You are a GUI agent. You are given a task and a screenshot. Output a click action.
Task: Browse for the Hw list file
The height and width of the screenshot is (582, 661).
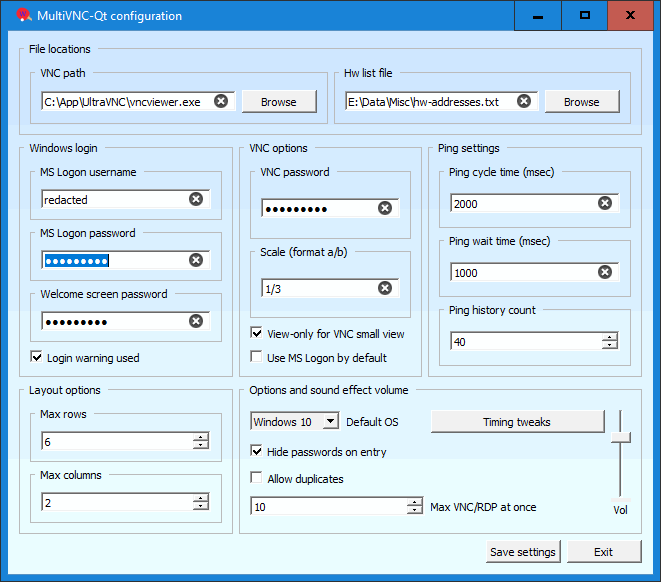(582, 102)
